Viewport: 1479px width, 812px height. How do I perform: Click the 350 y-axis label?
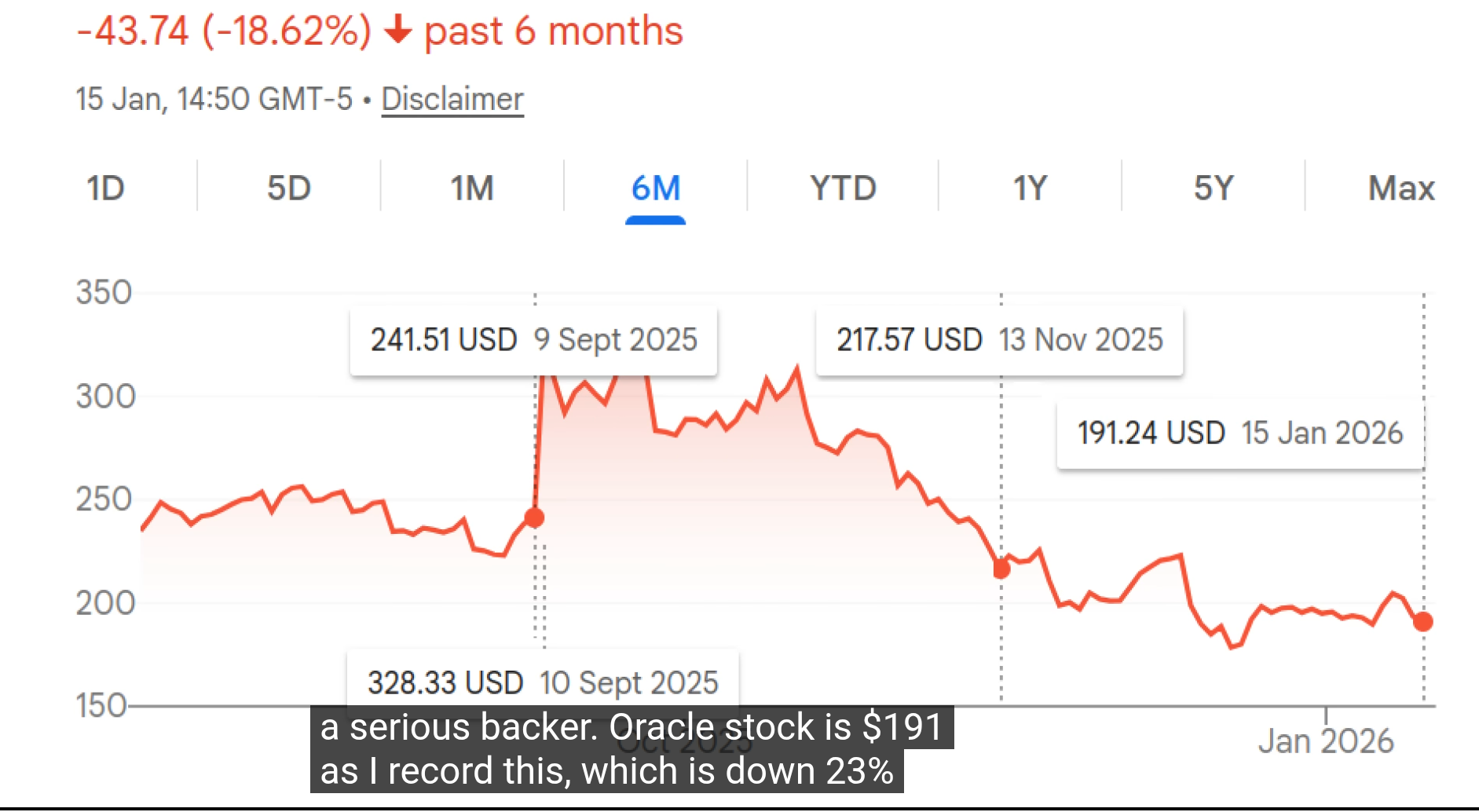tap(104, 293)
